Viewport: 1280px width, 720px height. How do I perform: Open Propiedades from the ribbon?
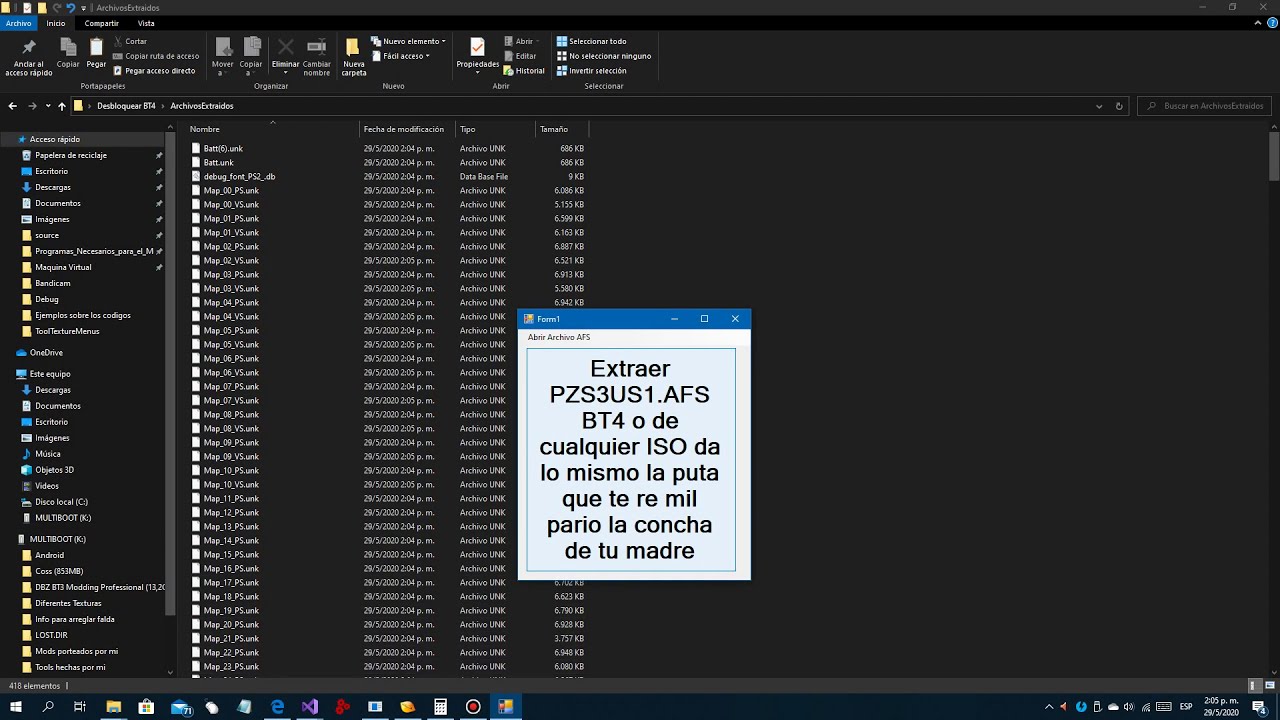pyautogui.click(x=477, y=55)
